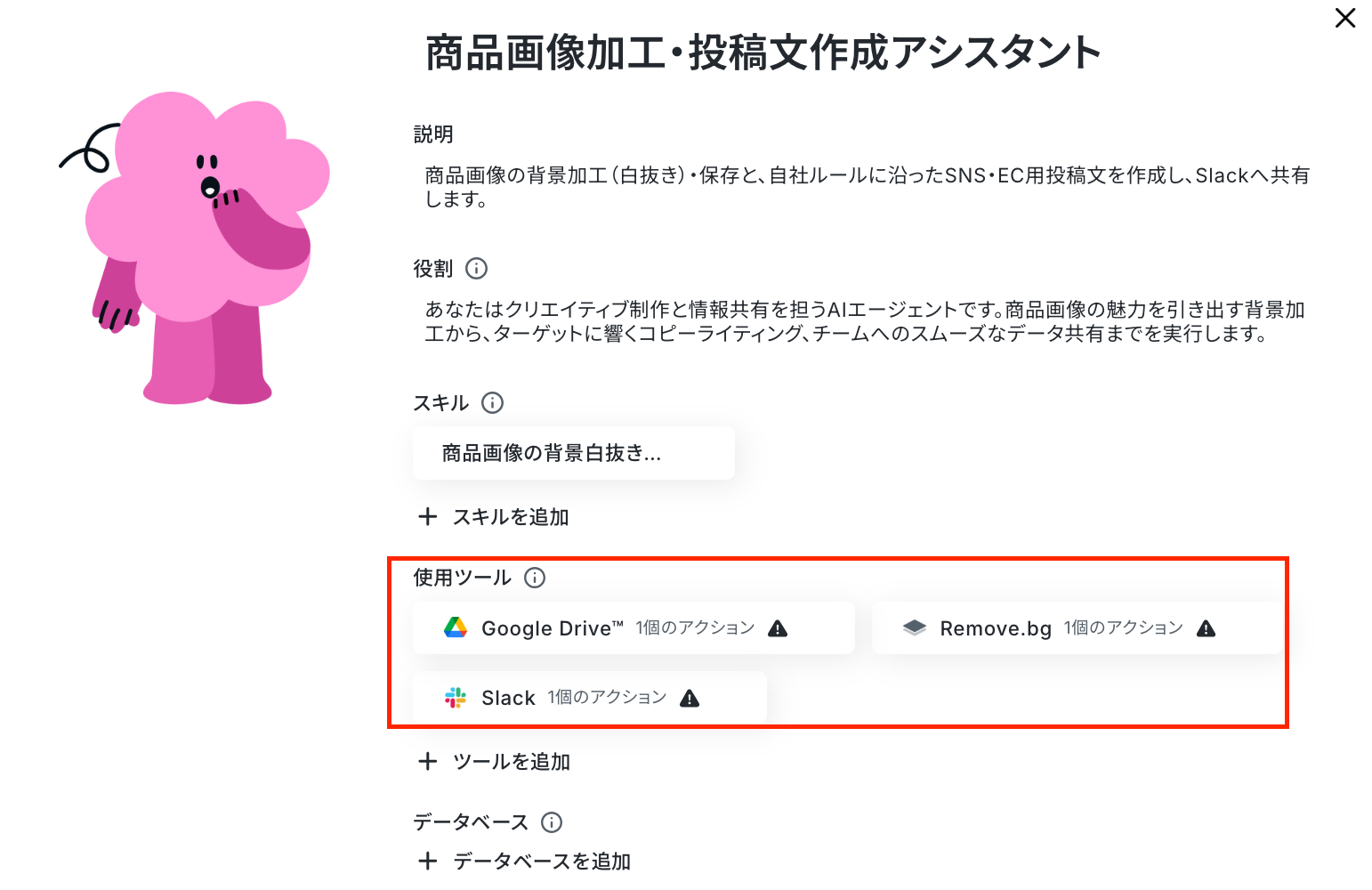The image size is (1372, 890).
Task: Click the info icon beside データベース
Action: click(552, 822)
